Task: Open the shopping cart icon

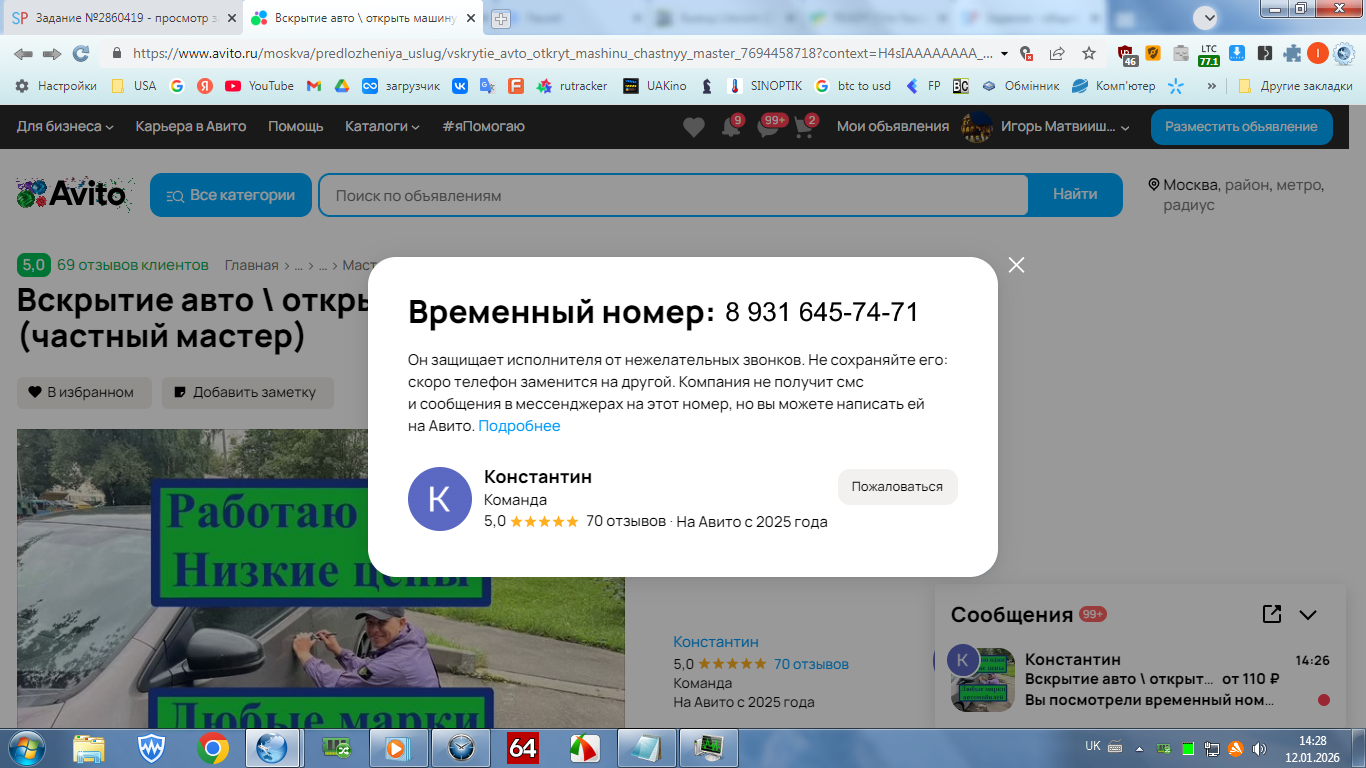Action: 804,127
